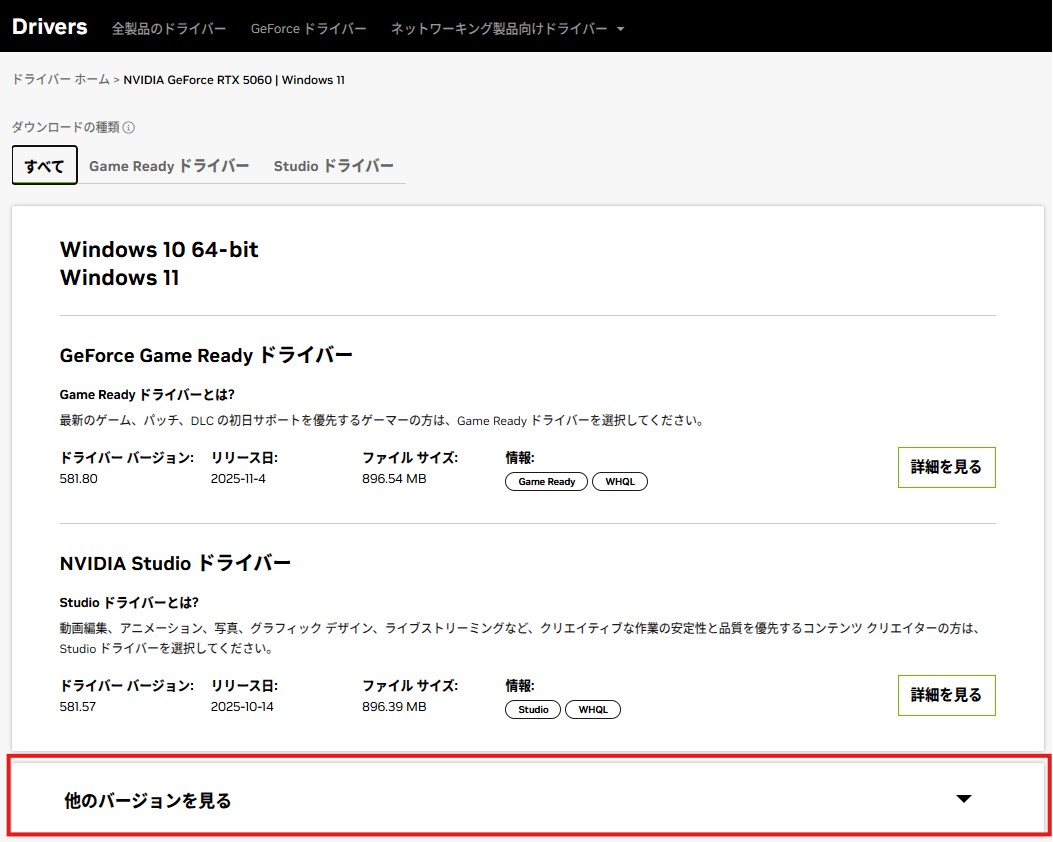Go to ドライバー ホーム breadcrumb link
Viewport: 1053px width, 842px height.
point(60,79)
